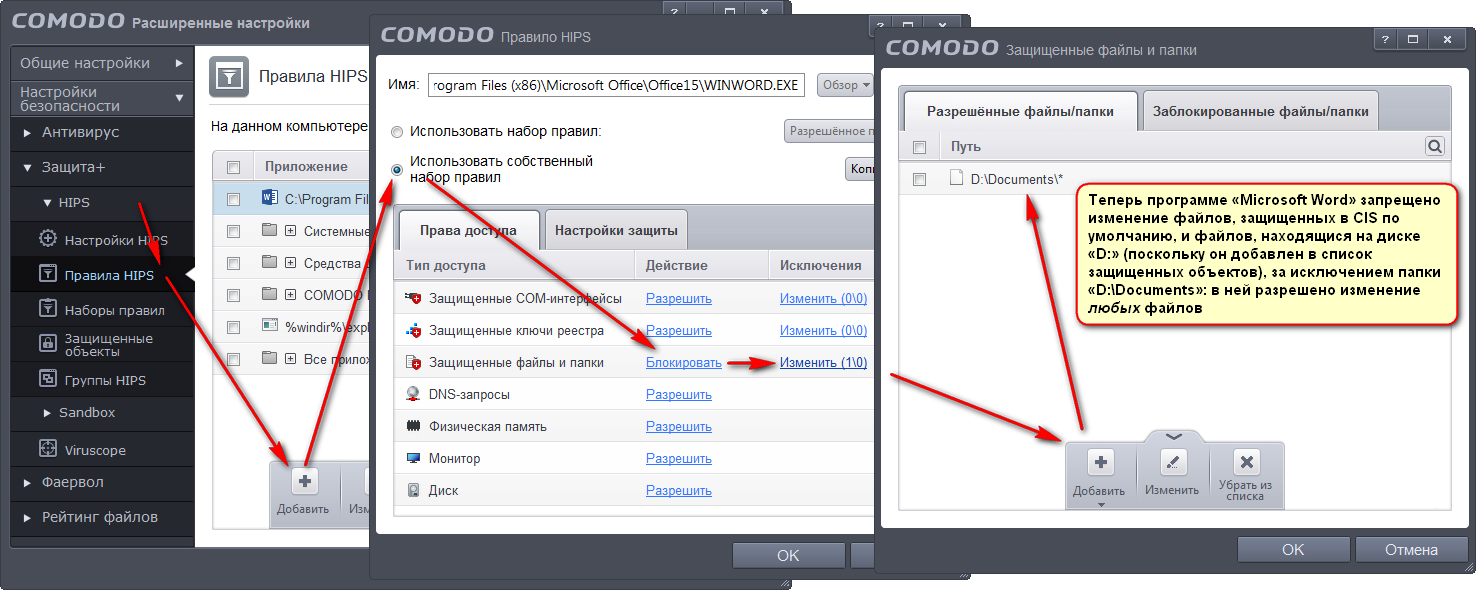Click Изменить pencil icon in protected files window
This screenshot has width=1476, height=590.
click(x=1172, y=462)
